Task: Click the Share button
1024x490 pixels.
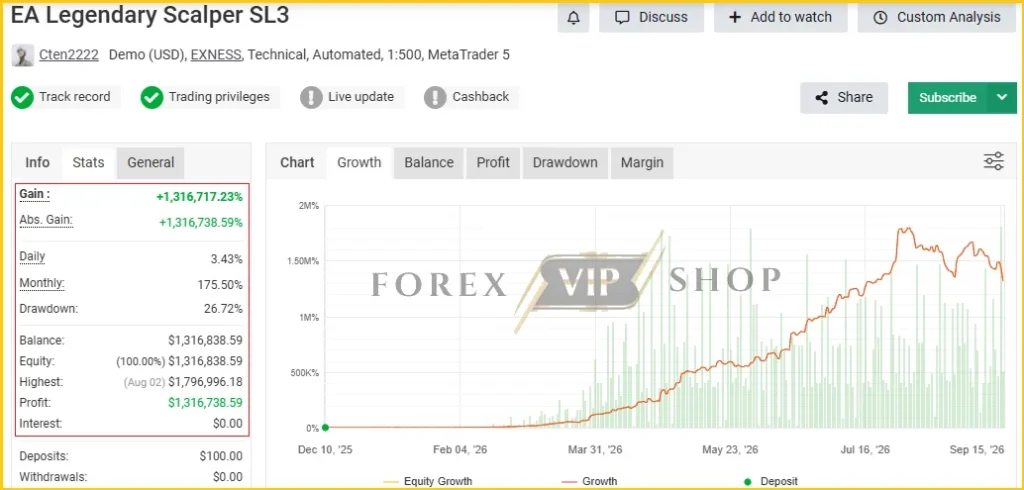Action: coord(844,97)
